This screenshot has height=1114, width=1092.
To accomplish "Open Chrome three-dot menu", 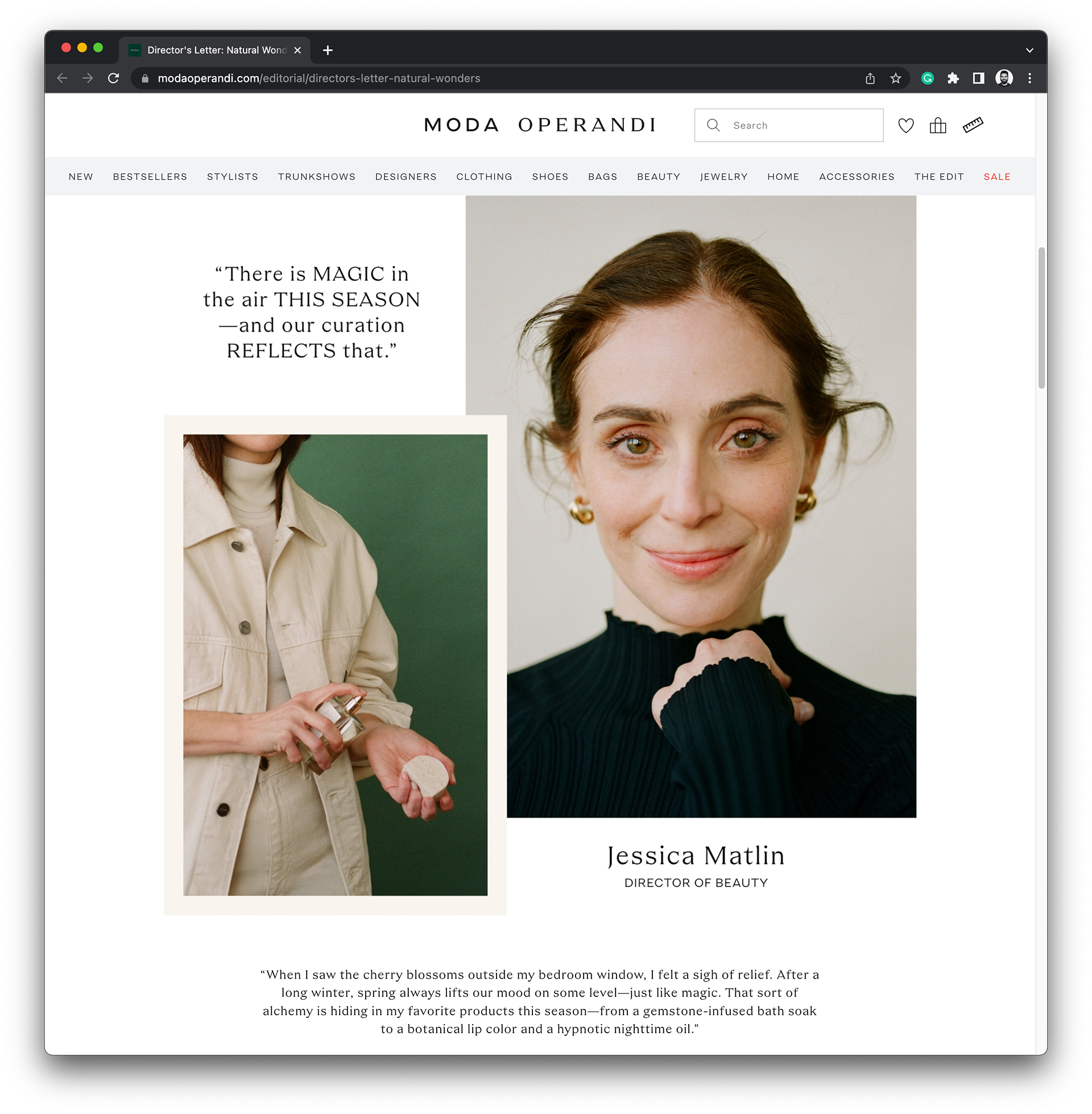I will pos(1029,78).
